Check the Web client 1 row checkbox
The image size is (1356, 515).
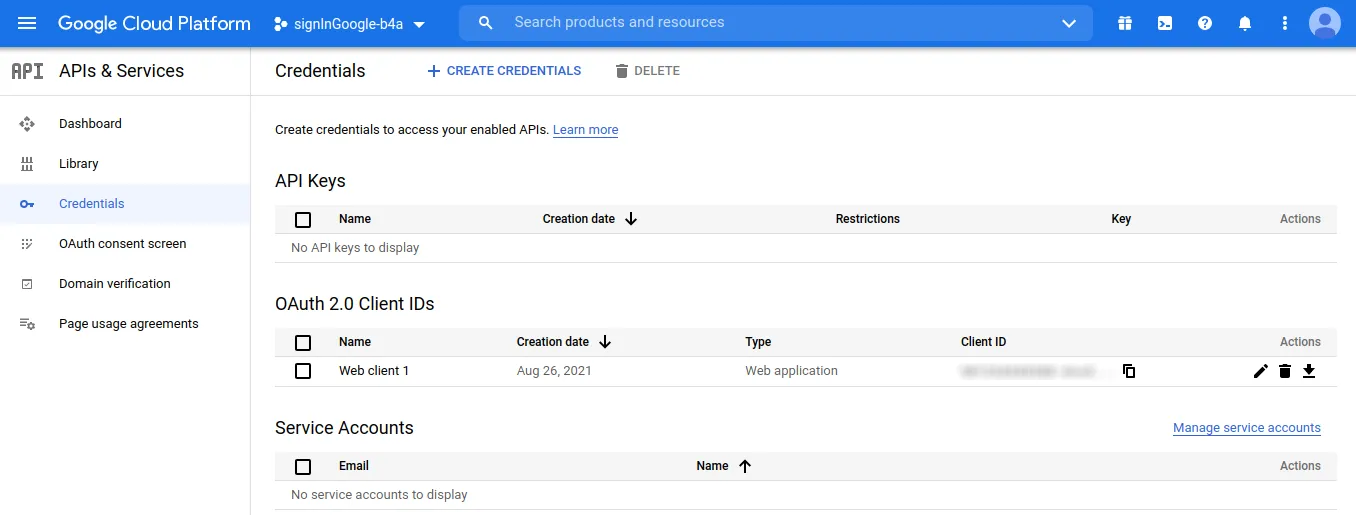303,371
